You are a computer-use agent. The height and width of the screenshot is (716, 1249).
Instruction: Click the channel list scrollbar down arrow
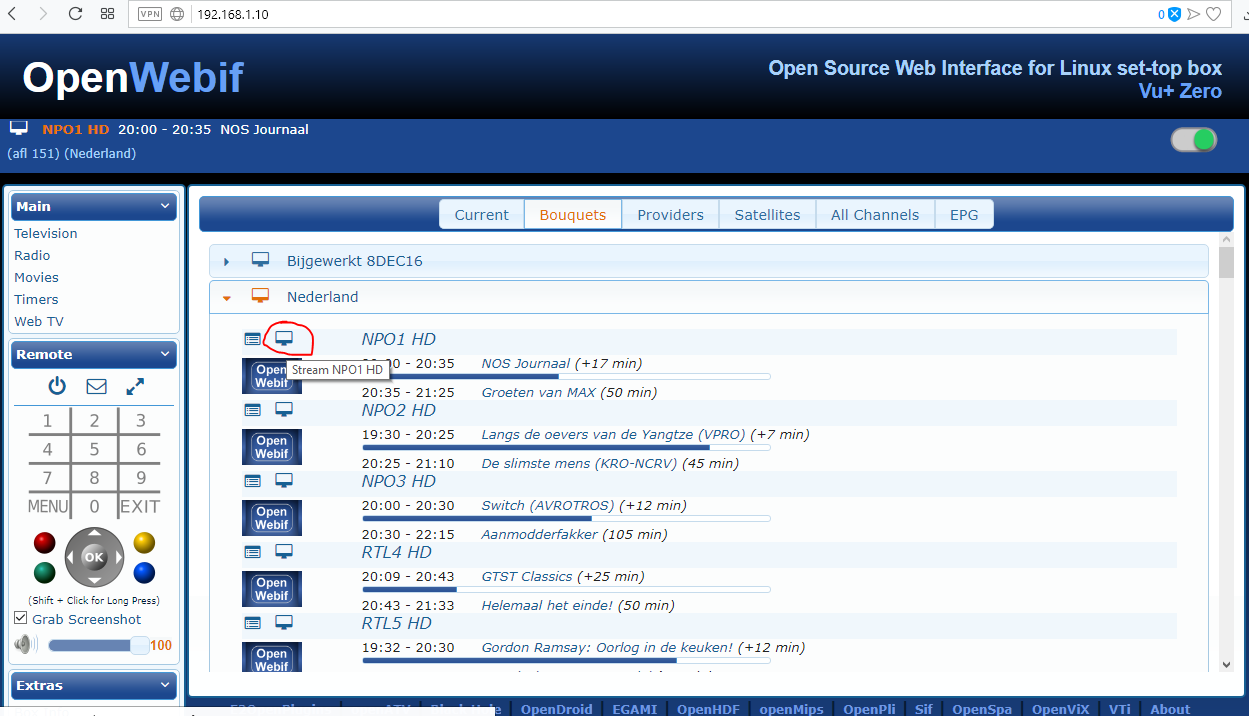coord(1227,664)
